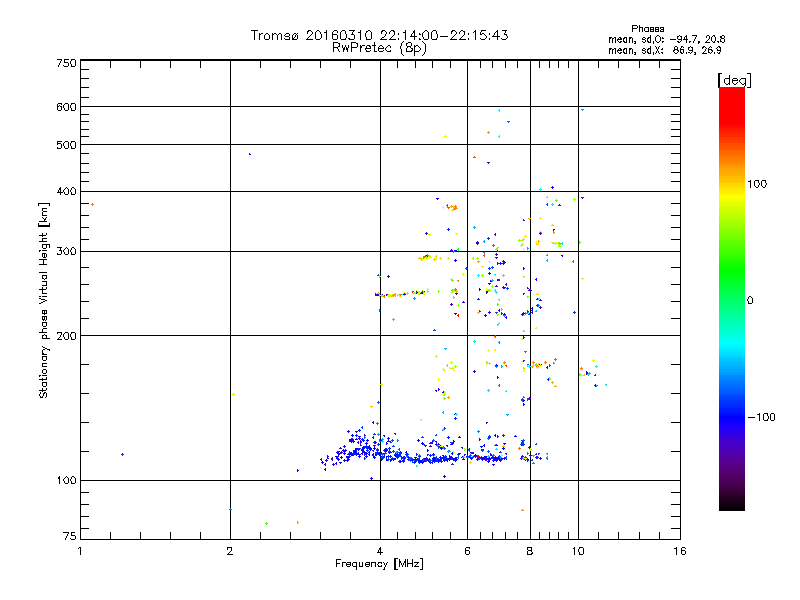Screen dimensions: 800x600
Task: Click the x-axis tick label '10'
Action: pyautogui.click(x=578, y=551)
